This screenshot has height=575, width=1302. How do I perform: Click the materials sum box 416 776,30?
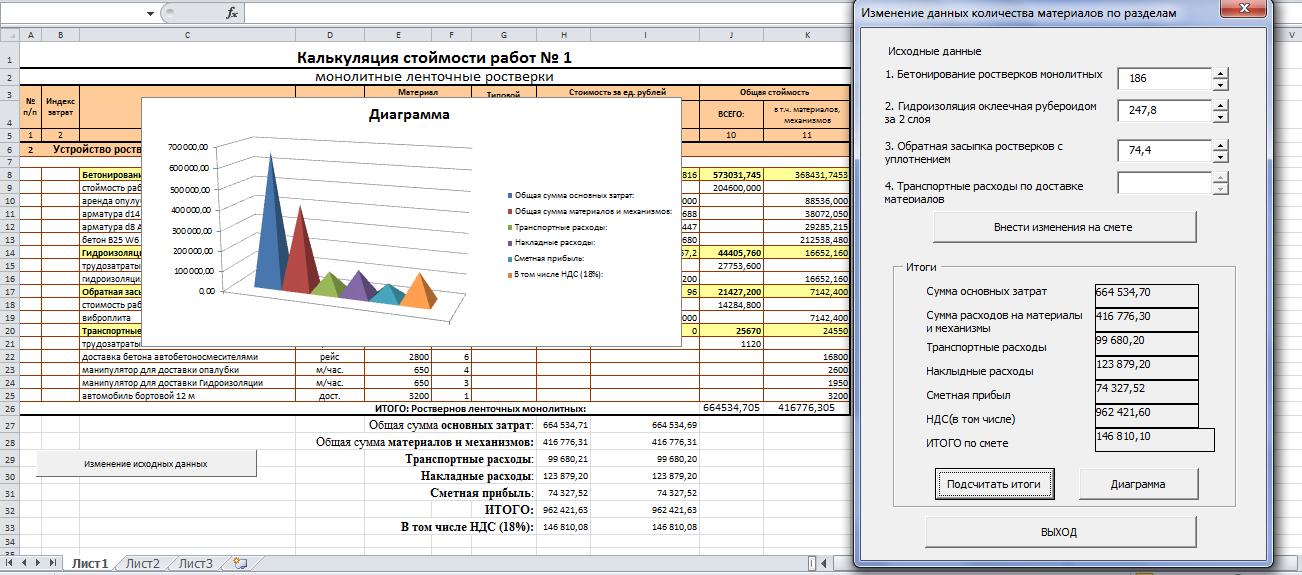pyautogui.click(x=1147, y=319)
